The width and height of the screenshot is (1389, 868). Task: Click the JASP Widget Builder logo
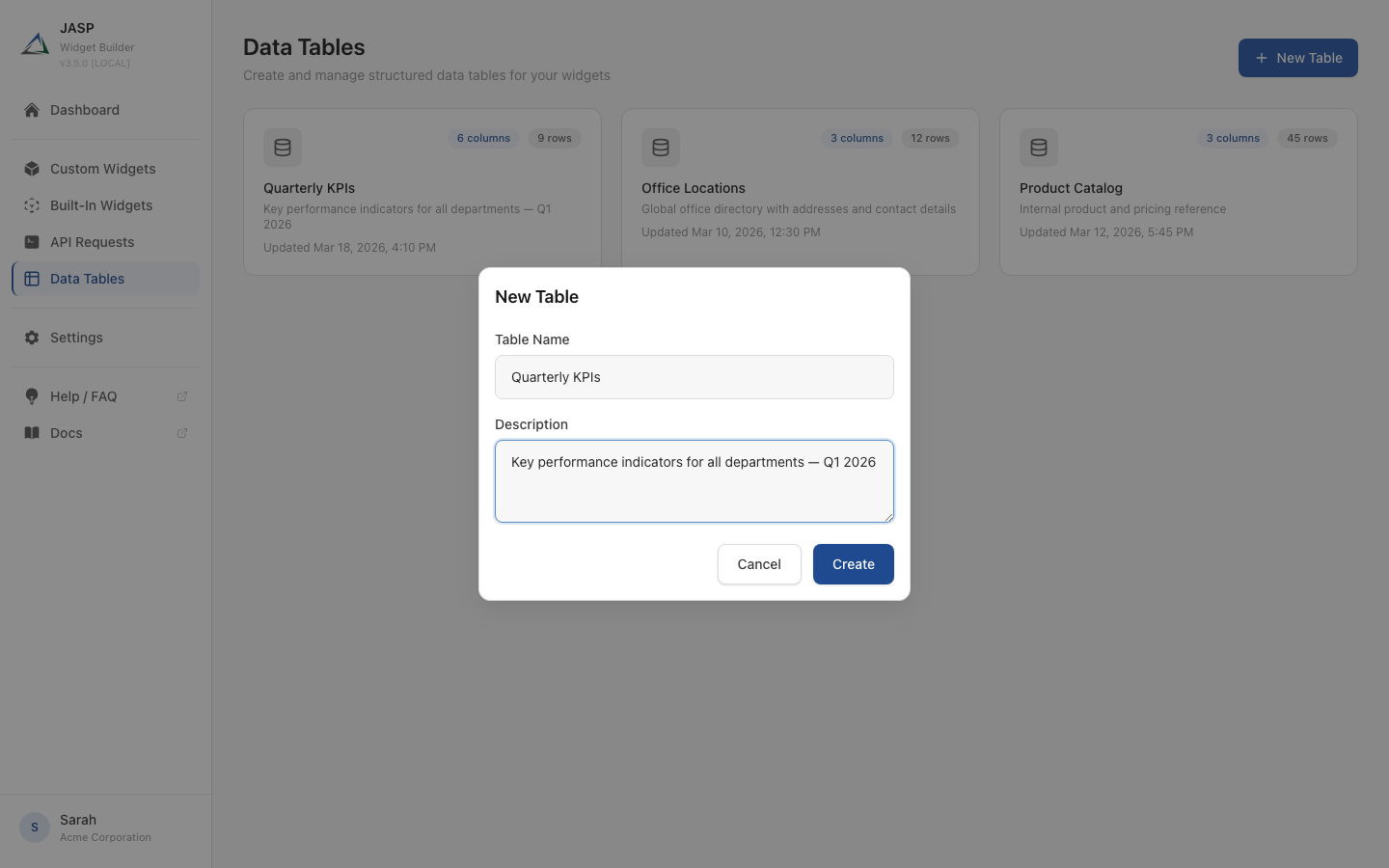point(35,43)
